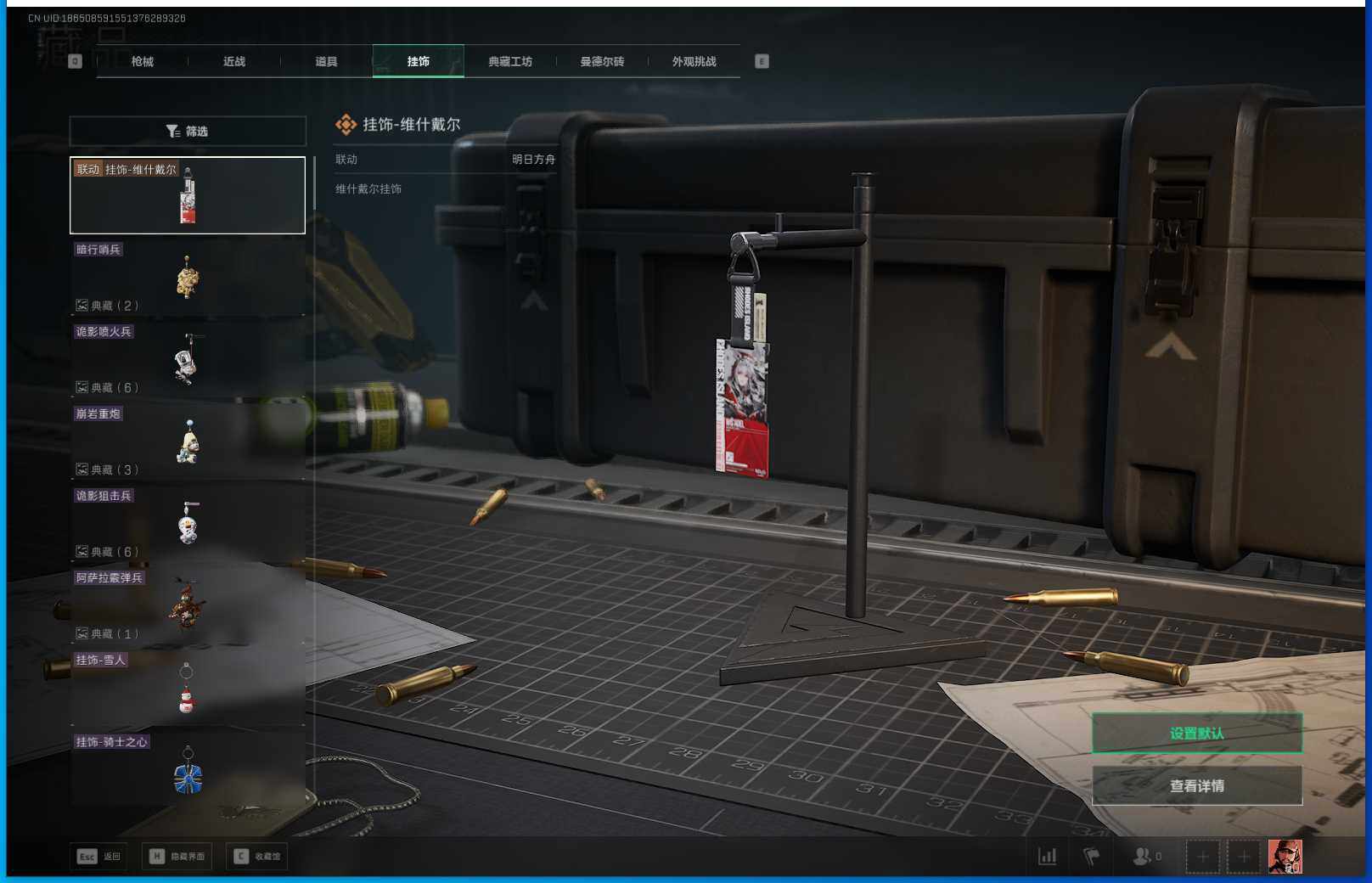
Task: Click the charm list scrollbar
Action: 314,183
